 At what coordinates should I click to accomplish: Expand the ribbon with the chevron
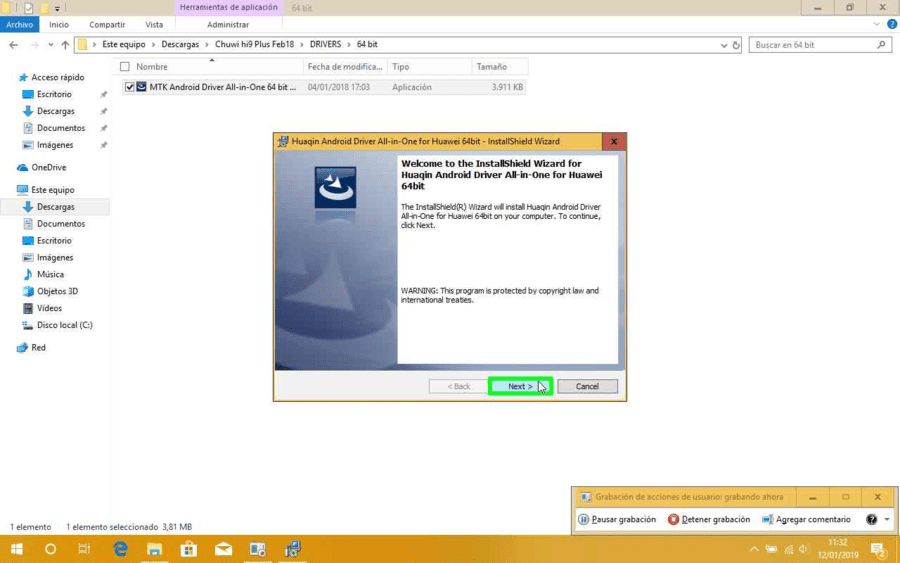coord(876,24)
